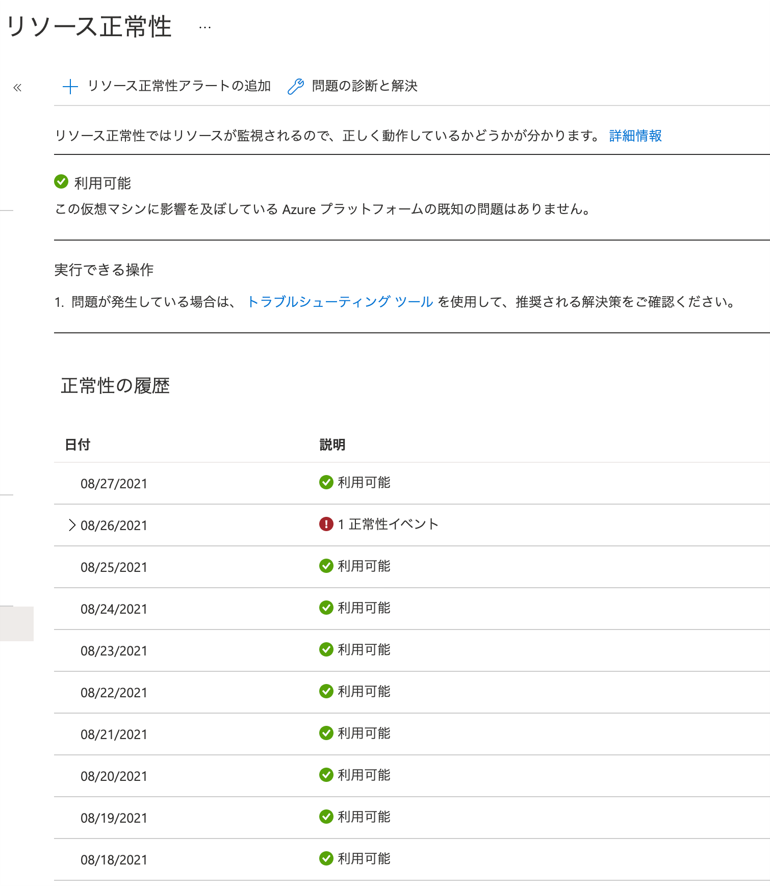This screenshot has height=886, width=770.
Task: Click green check icon on 08/25/2021 row
Action: tap(326, 566)
